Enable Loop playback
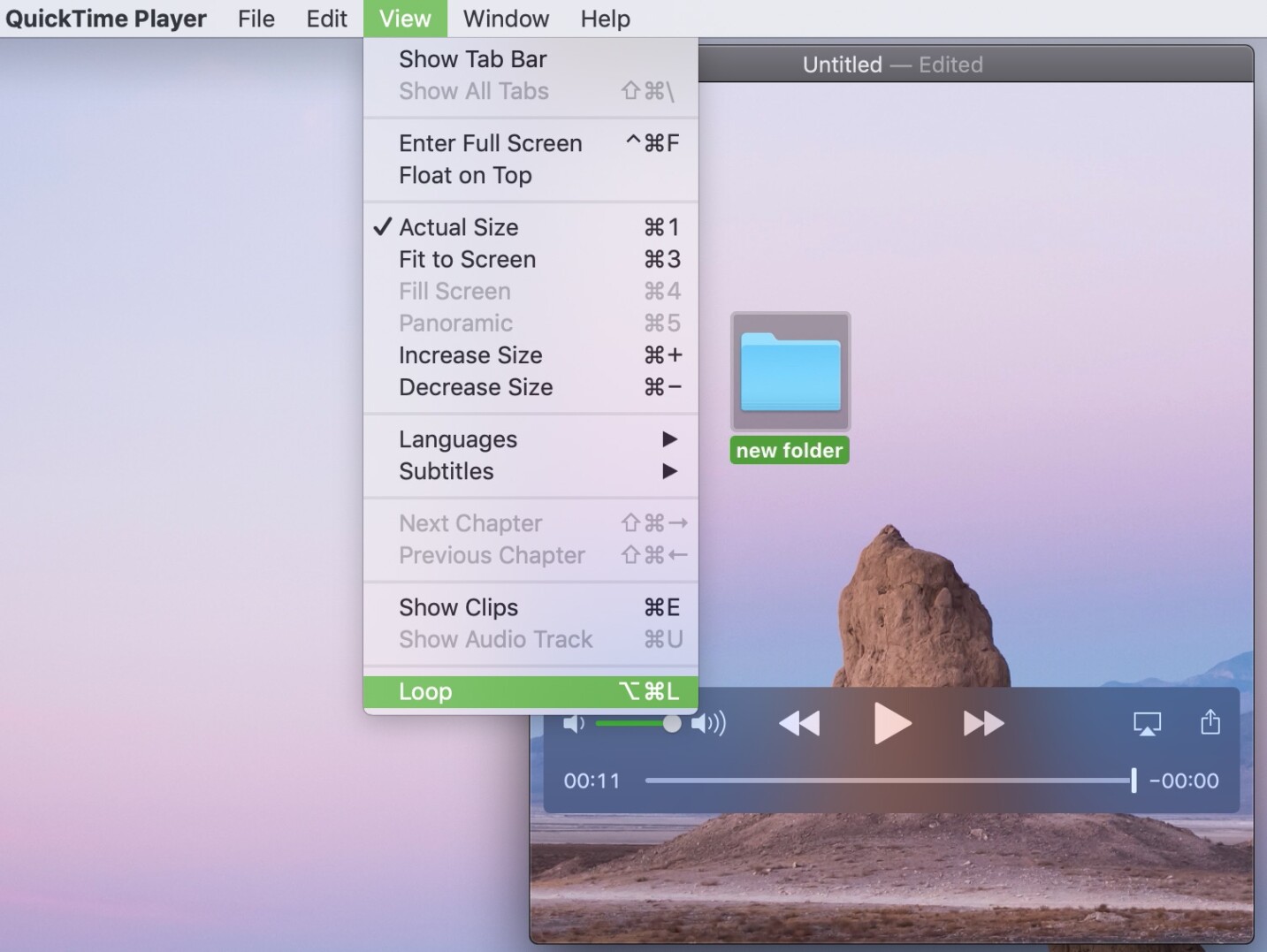 424,691
